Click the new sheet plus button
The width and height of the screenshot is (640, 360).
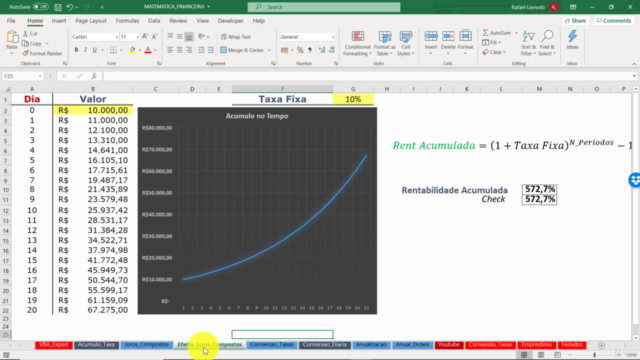[601, 345]
